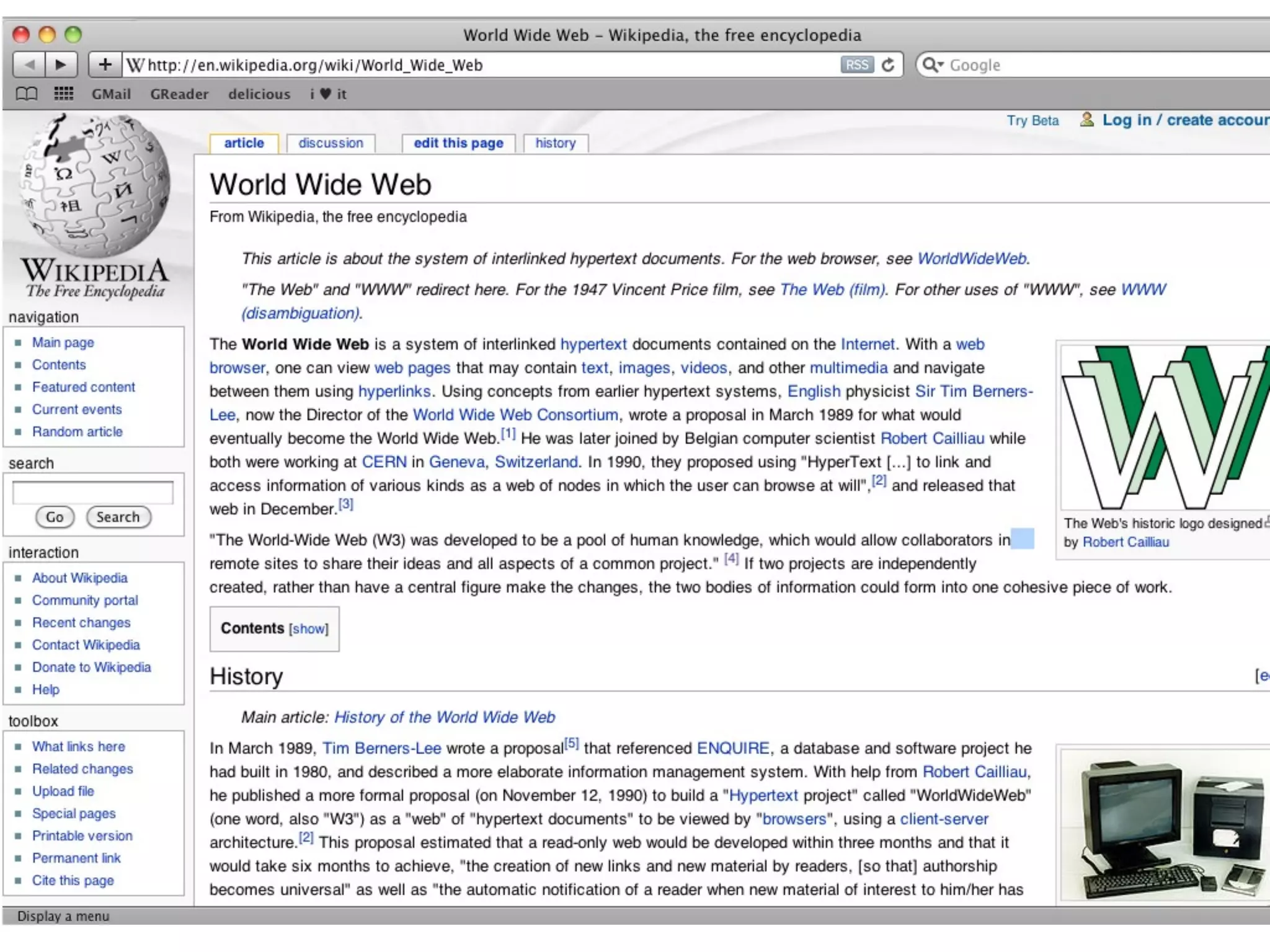The width and height of the screenshot is (1270, 952).
Task: Open the GReader bookmark
Action: click(x=179, y=94)
